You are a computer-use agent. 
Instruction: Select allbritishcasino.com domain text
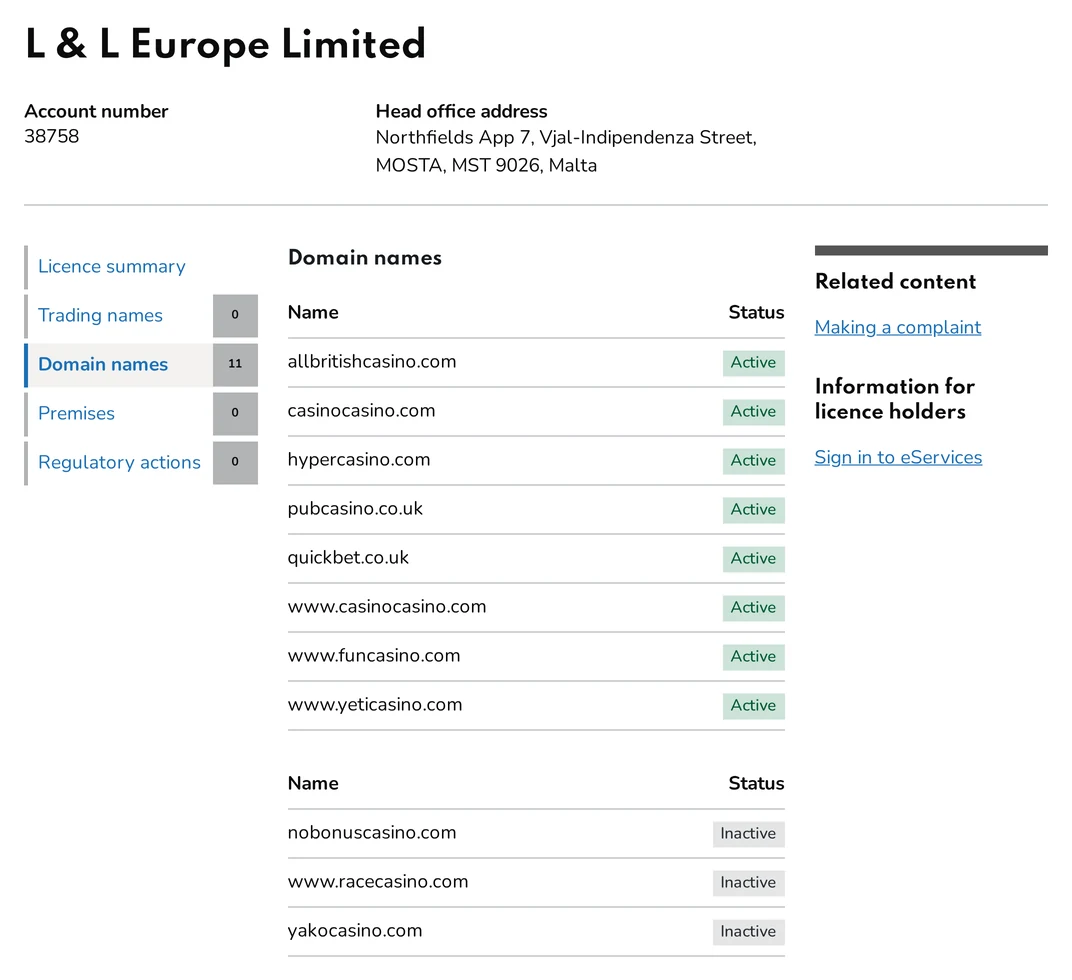tap(372, 362)
